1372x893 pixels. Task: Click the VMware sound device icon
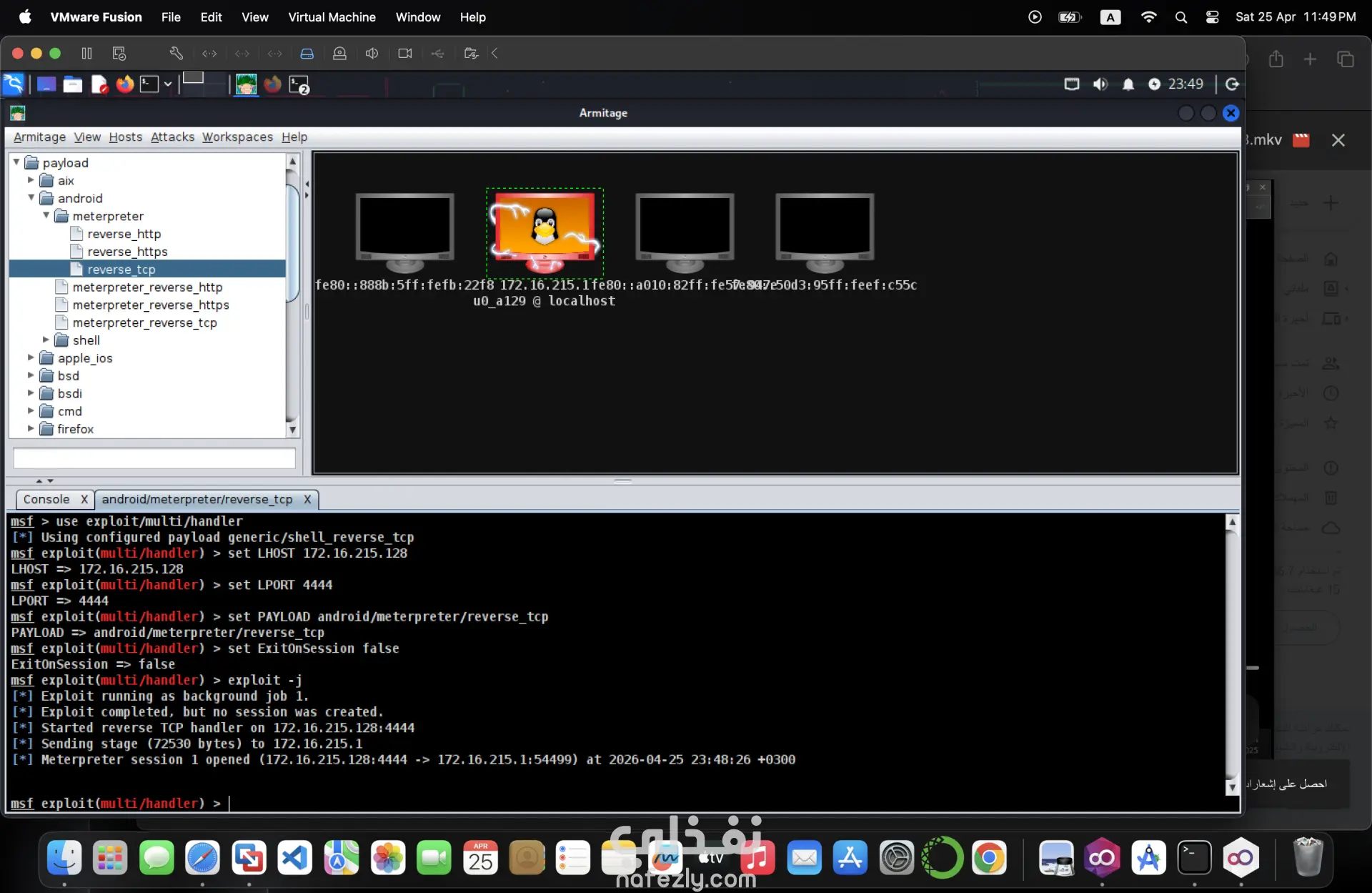click(x=372, y=53)
